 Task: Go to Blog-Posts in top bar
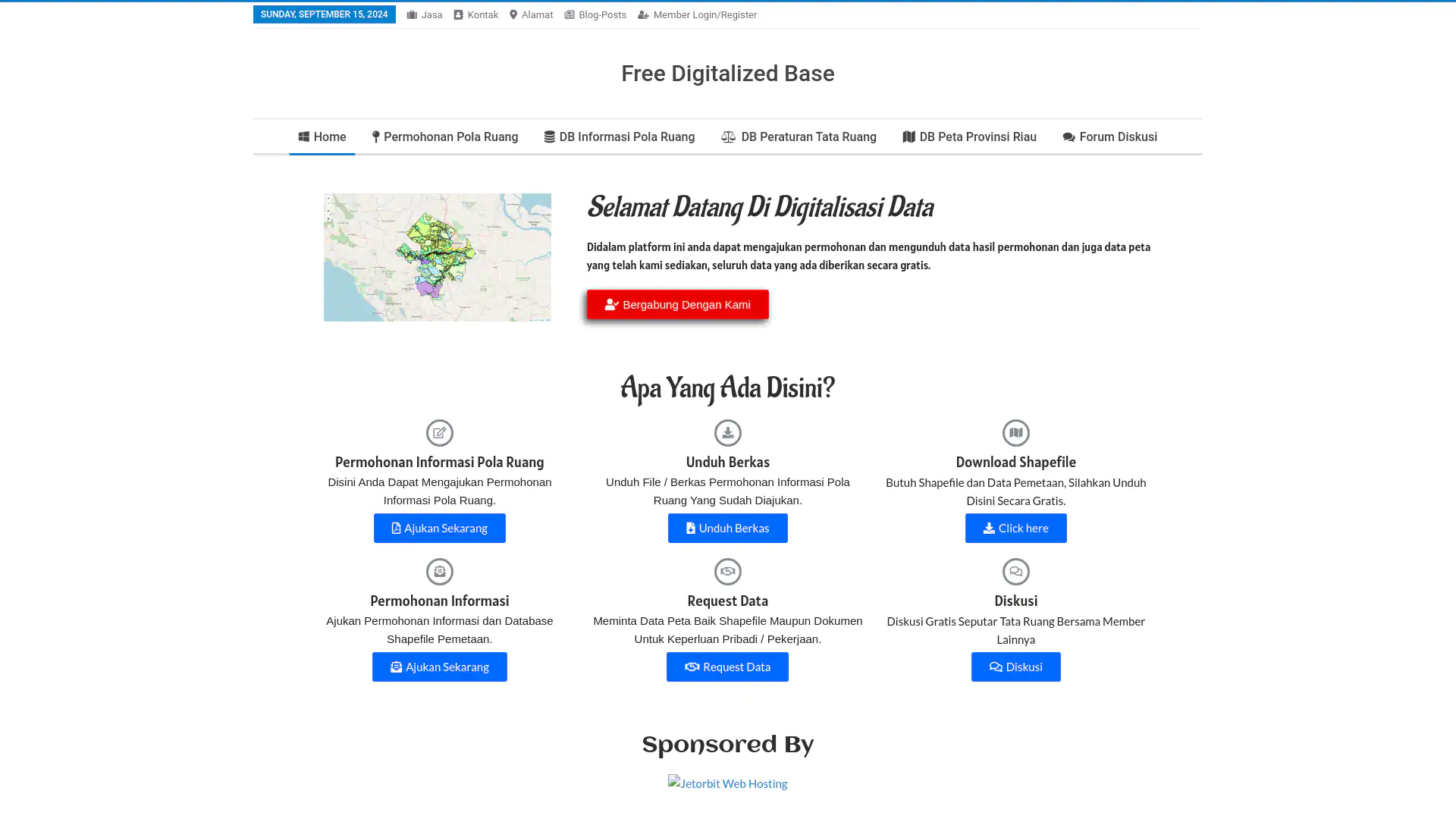[x=595, y=15]
